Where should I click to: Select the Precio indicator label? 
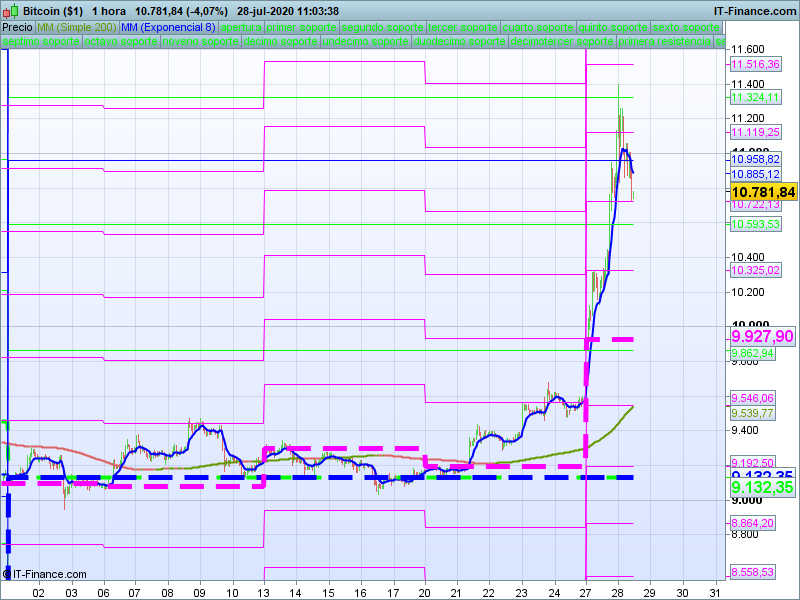pyautogui.click(x=17, y=27)
